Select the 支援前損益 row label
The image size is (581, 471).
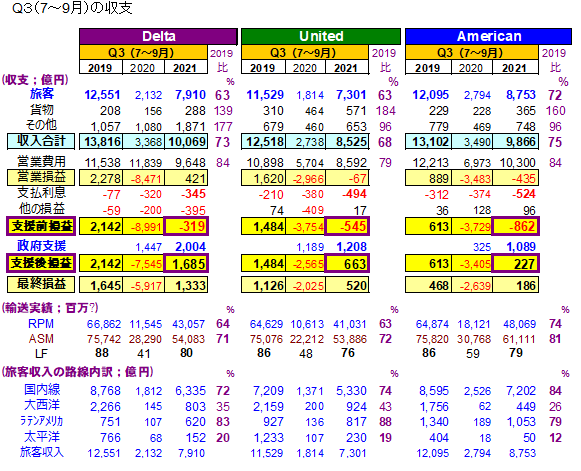[41, 226]
